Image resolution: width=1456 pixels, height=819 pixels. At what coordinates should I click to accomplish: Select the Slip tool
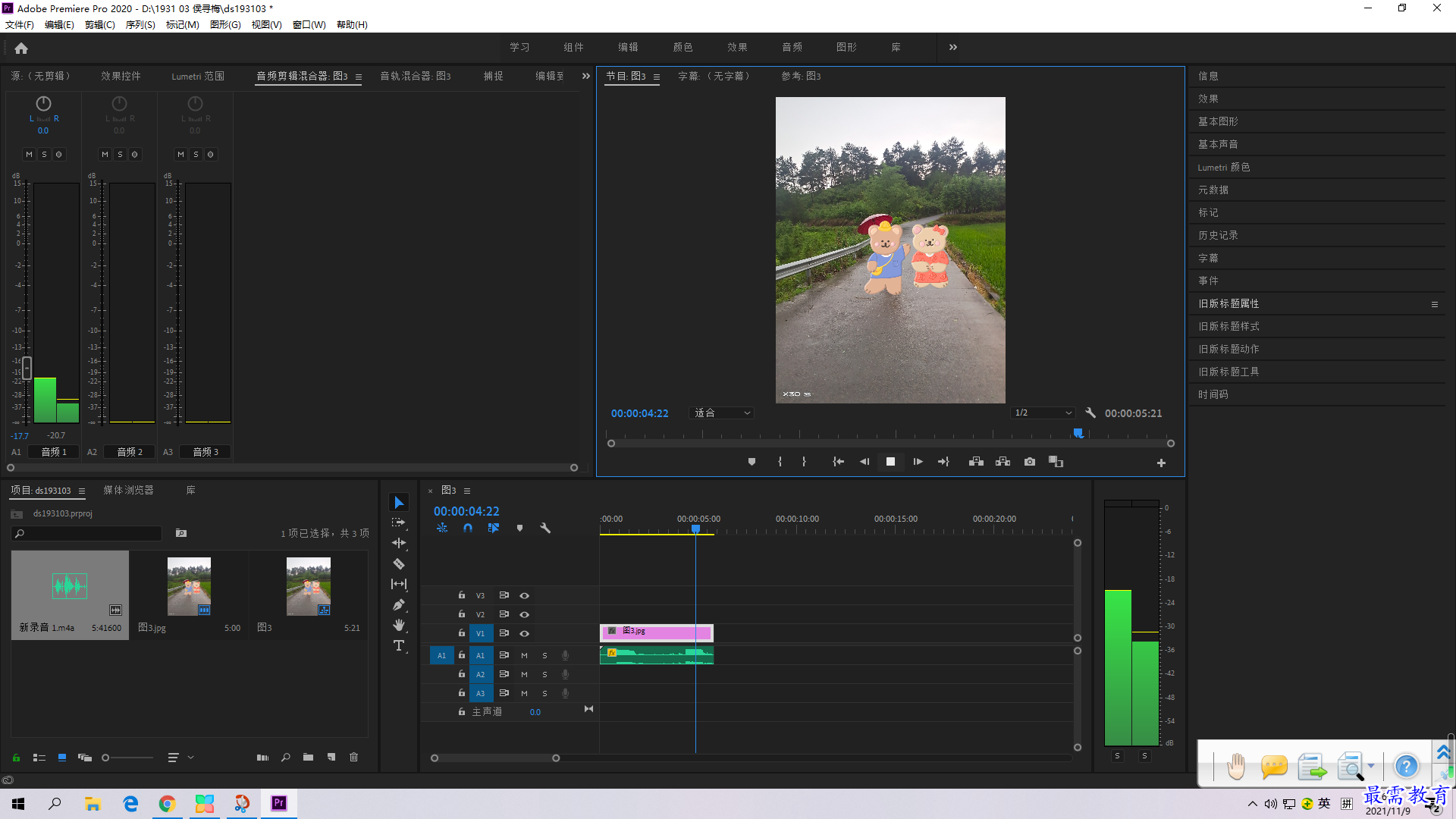point(399,584)
